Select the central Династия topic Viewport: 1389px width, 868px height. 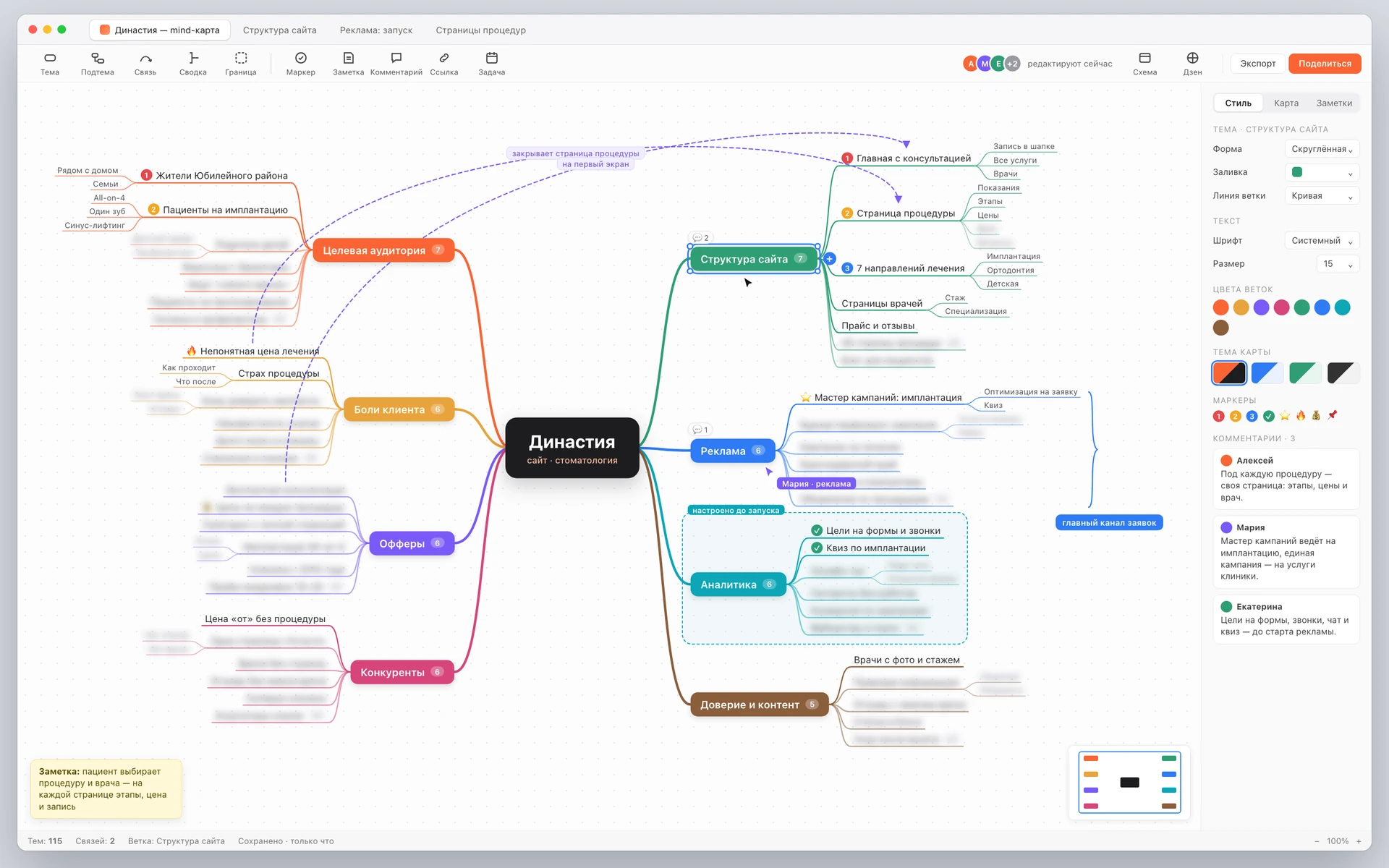572,448
